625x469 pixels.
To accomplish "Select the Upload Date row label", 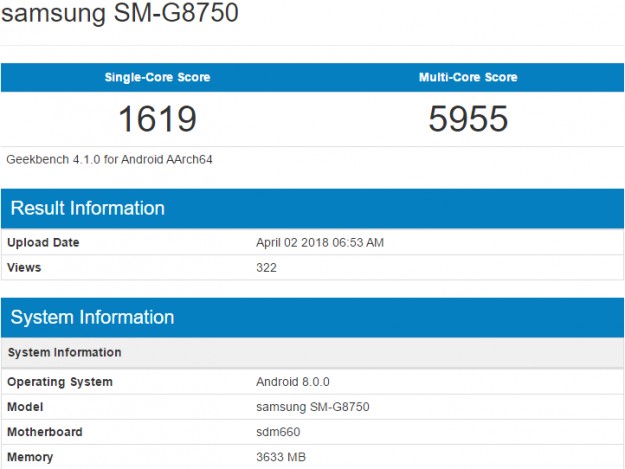I will point(44,243).
